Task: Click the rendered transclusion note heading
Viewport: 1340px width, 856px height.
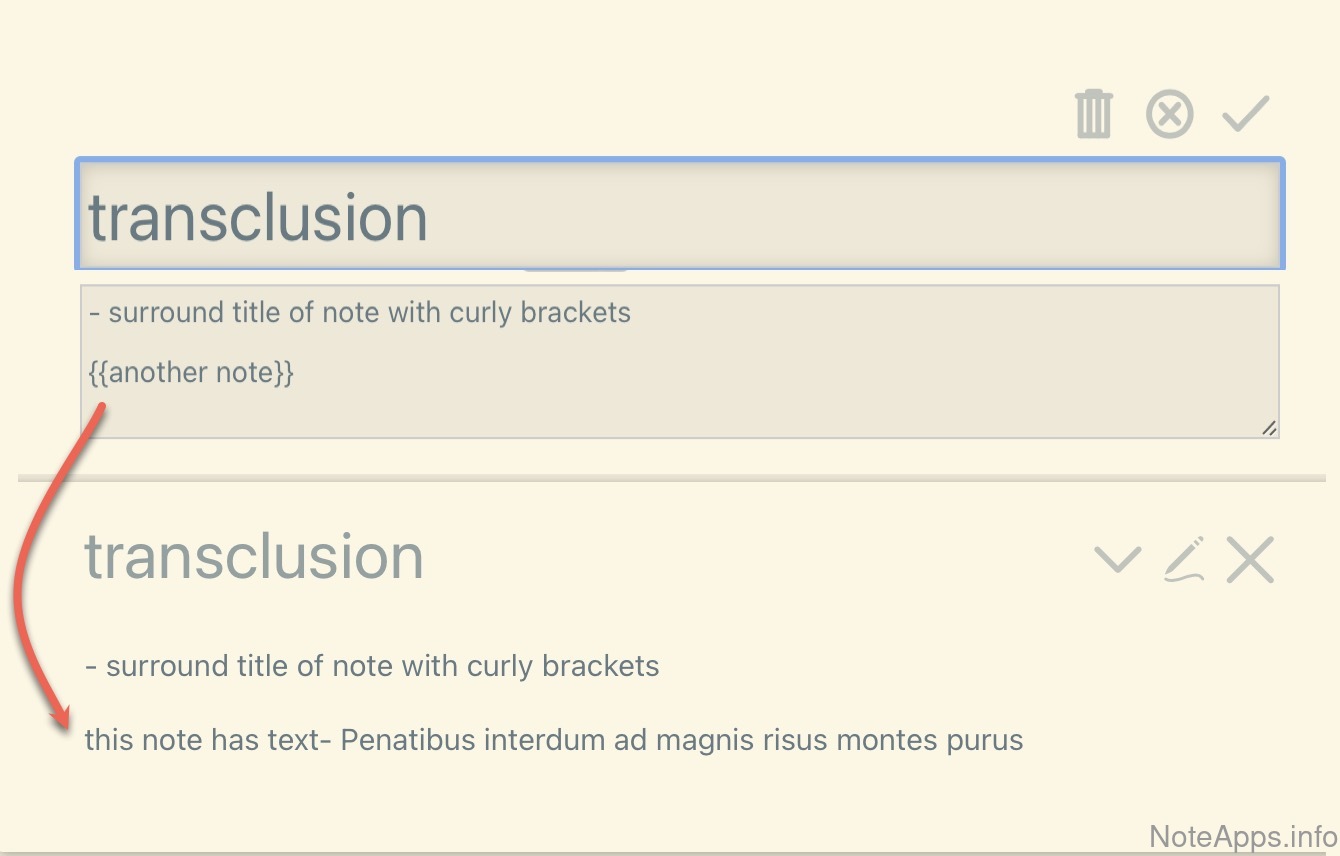Action: 254,556
